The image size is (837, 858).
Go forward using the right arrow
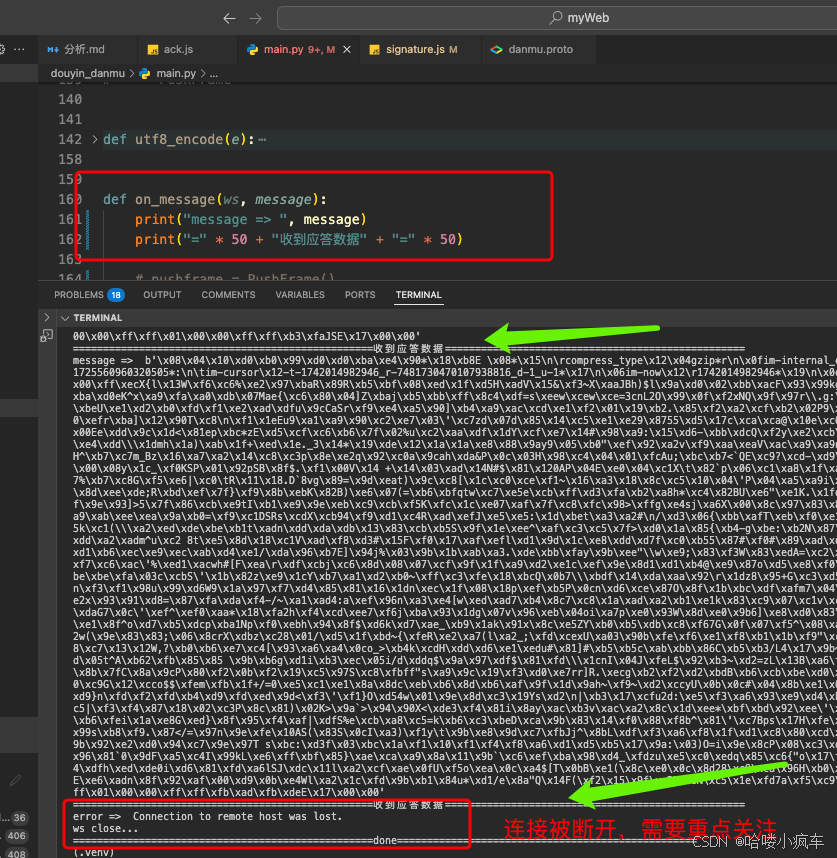(255, 19)
